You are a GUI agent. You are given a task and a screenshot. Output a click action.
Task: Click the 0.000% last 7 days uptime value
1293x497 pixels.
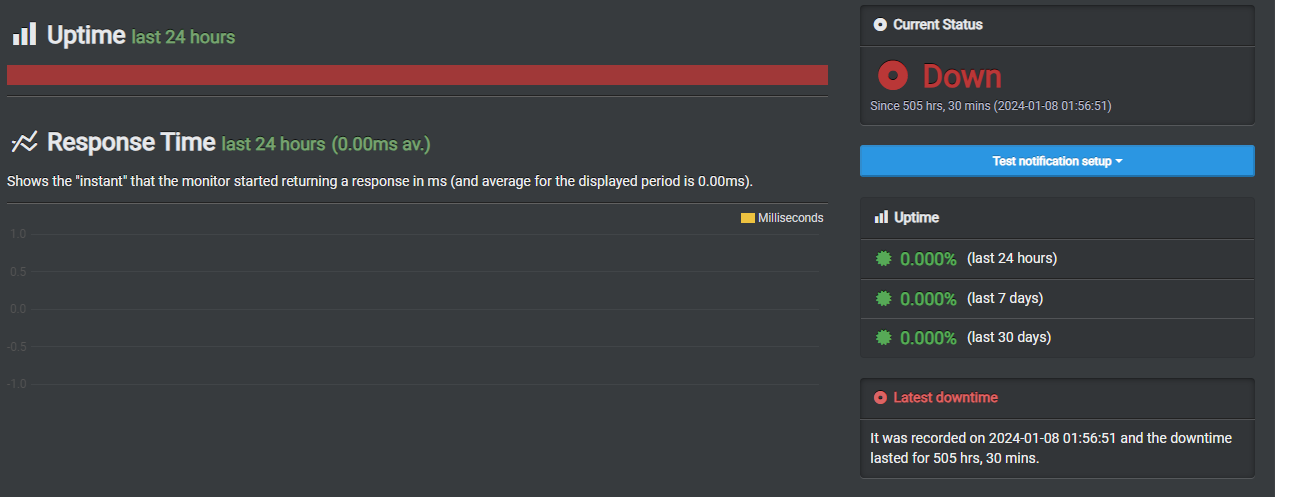pos(928,299)
